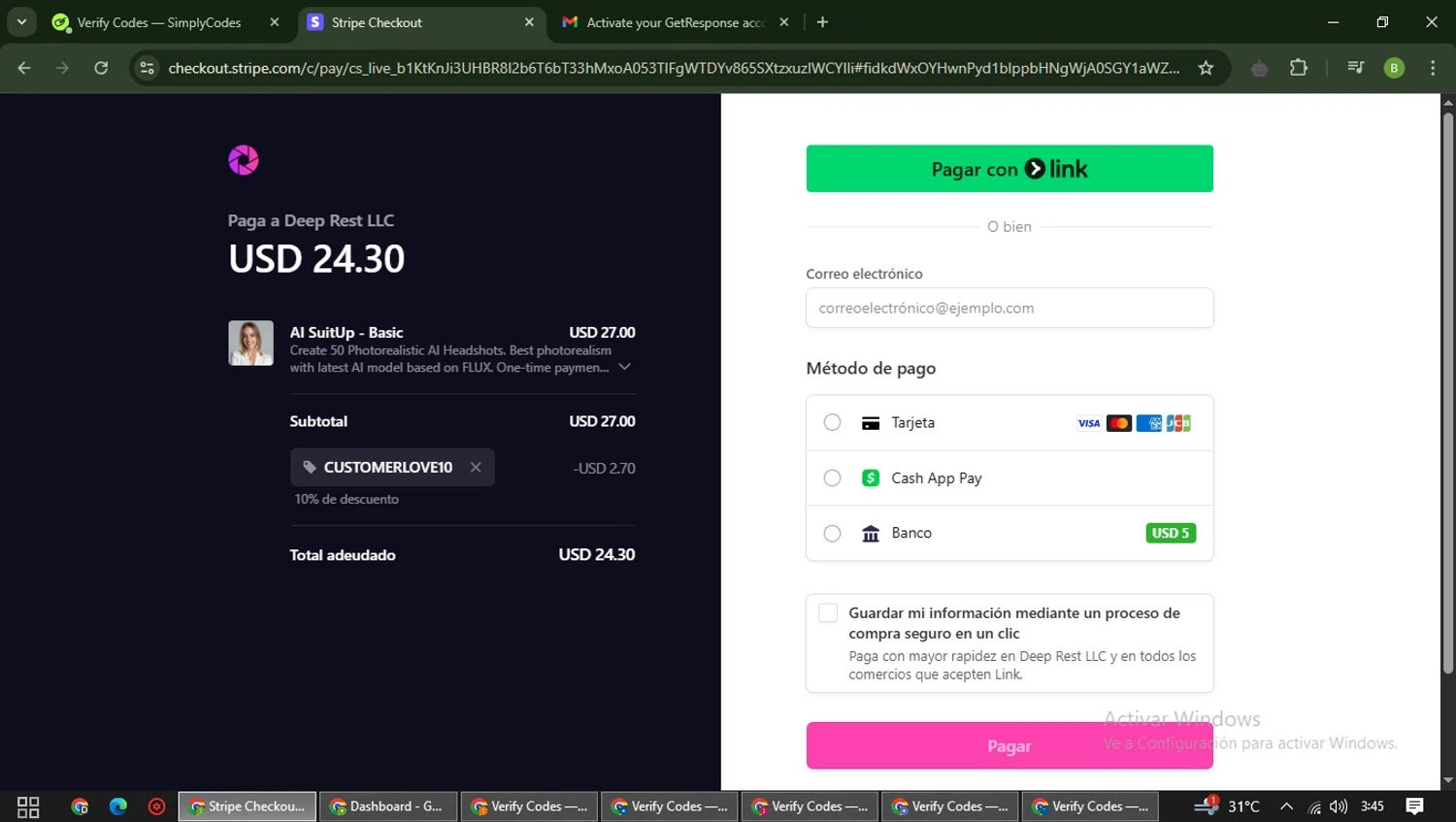Open the Chrome three-dot menu
Screen dimensions: 1456x822
click(1433, 68)
